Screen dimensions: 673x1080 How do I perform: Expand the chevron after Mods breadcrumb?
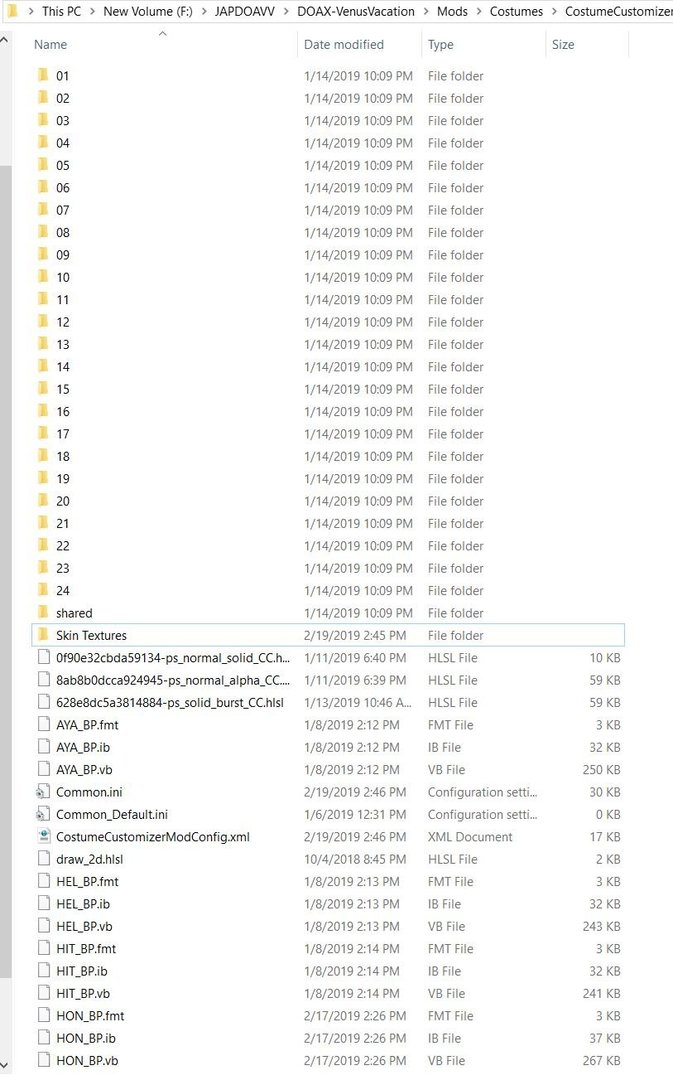click(479, 11)
